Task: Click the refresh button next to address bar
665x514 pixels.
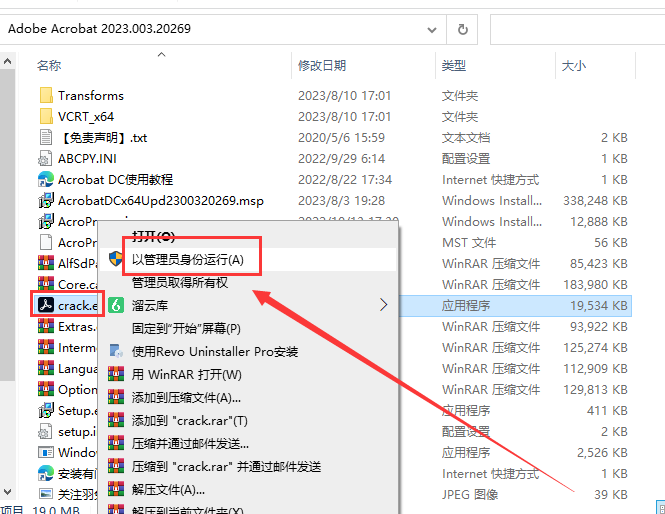Action: 462,29
